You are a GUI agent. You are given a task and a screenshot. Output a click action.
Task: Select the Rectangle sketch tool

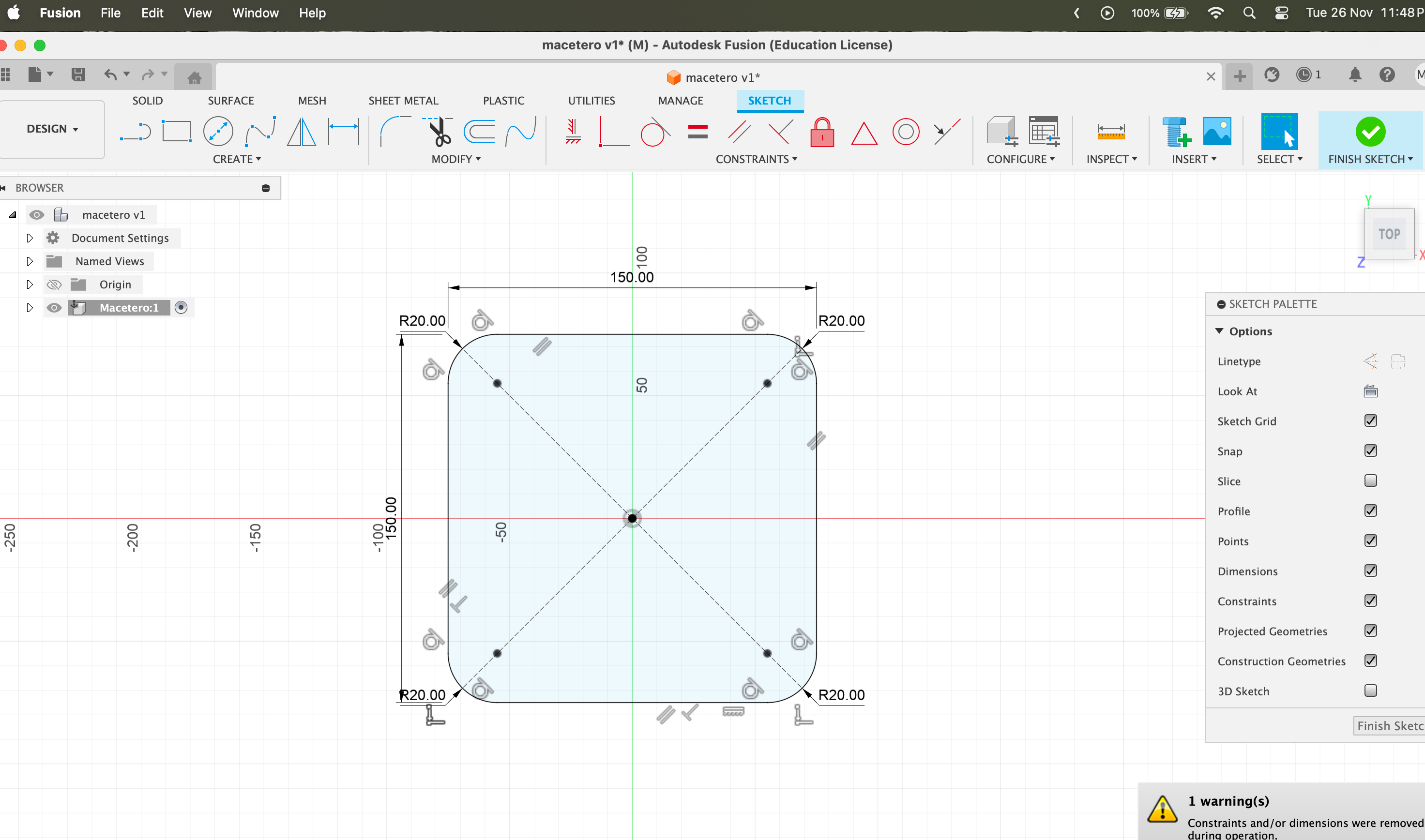coord(176,131)
